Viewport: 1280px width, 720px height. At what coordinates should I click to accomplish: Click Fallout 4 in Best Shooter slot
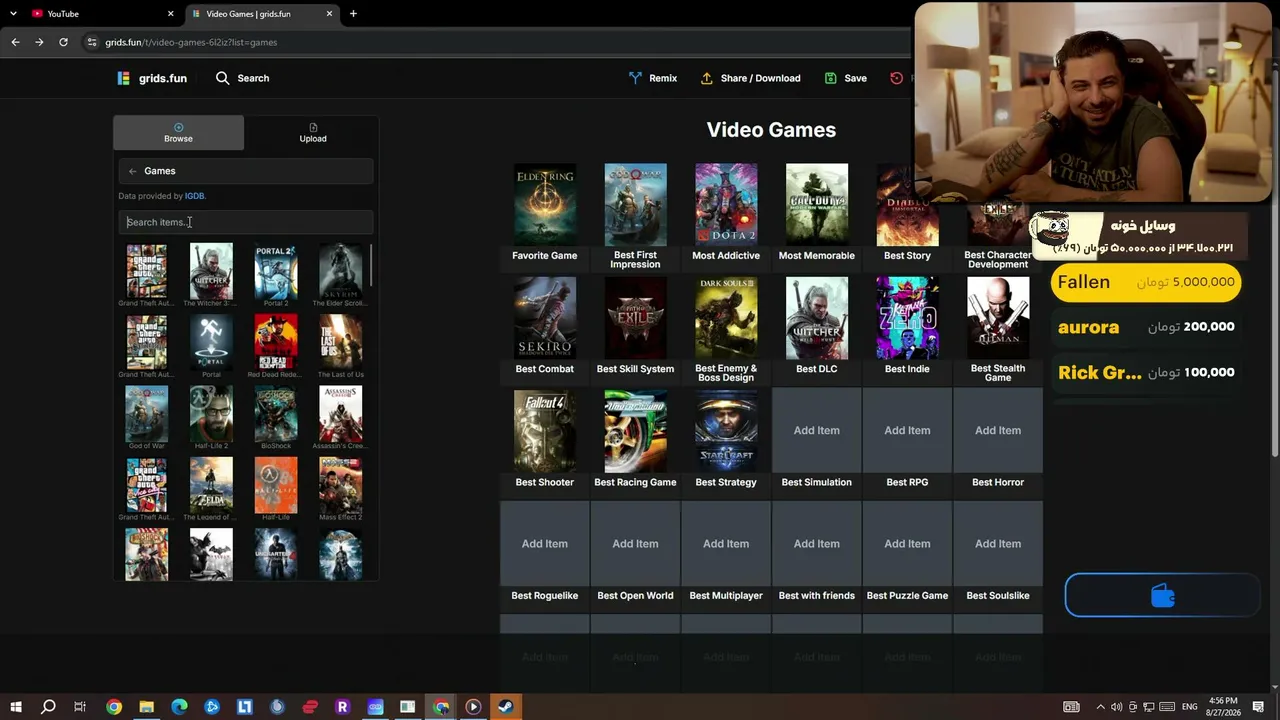[544, 431]
